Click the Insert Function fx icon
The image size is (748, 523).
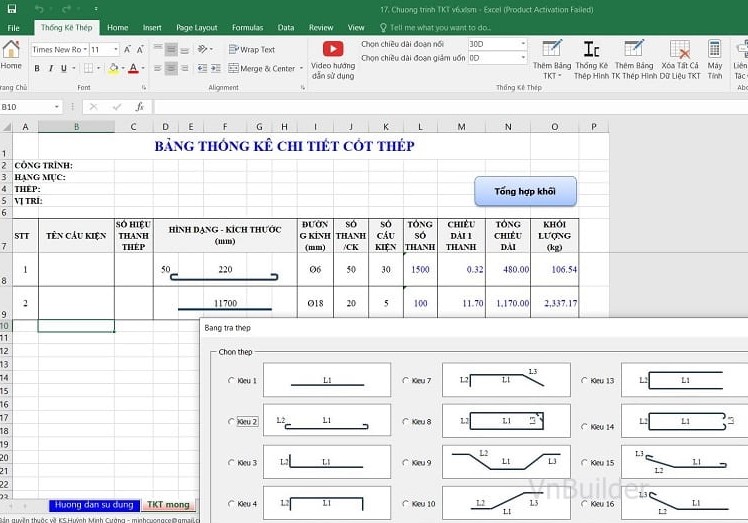[x=139, y=107]
